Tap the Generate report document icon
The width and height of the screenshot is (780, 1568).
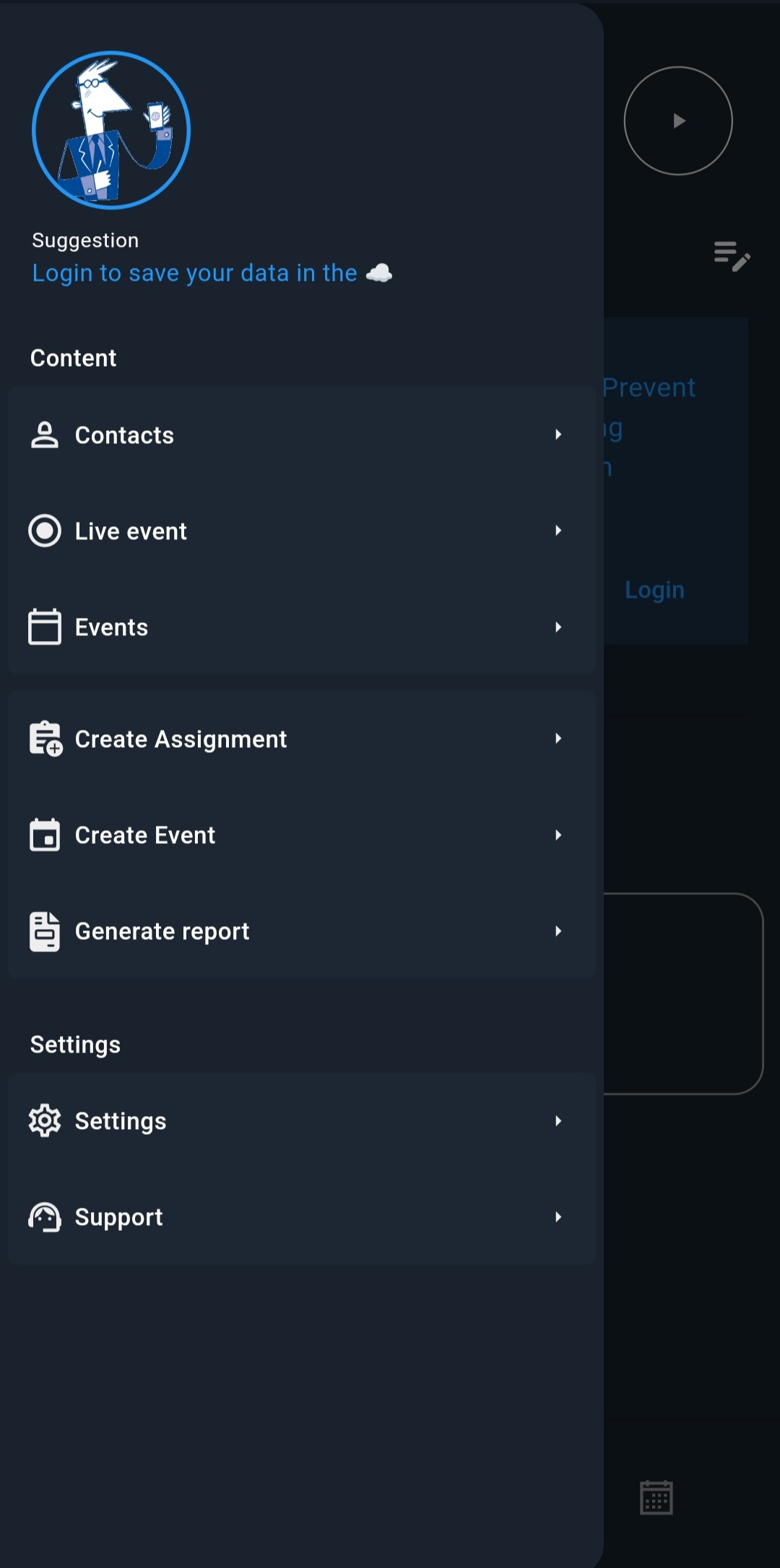click(45, 931)
